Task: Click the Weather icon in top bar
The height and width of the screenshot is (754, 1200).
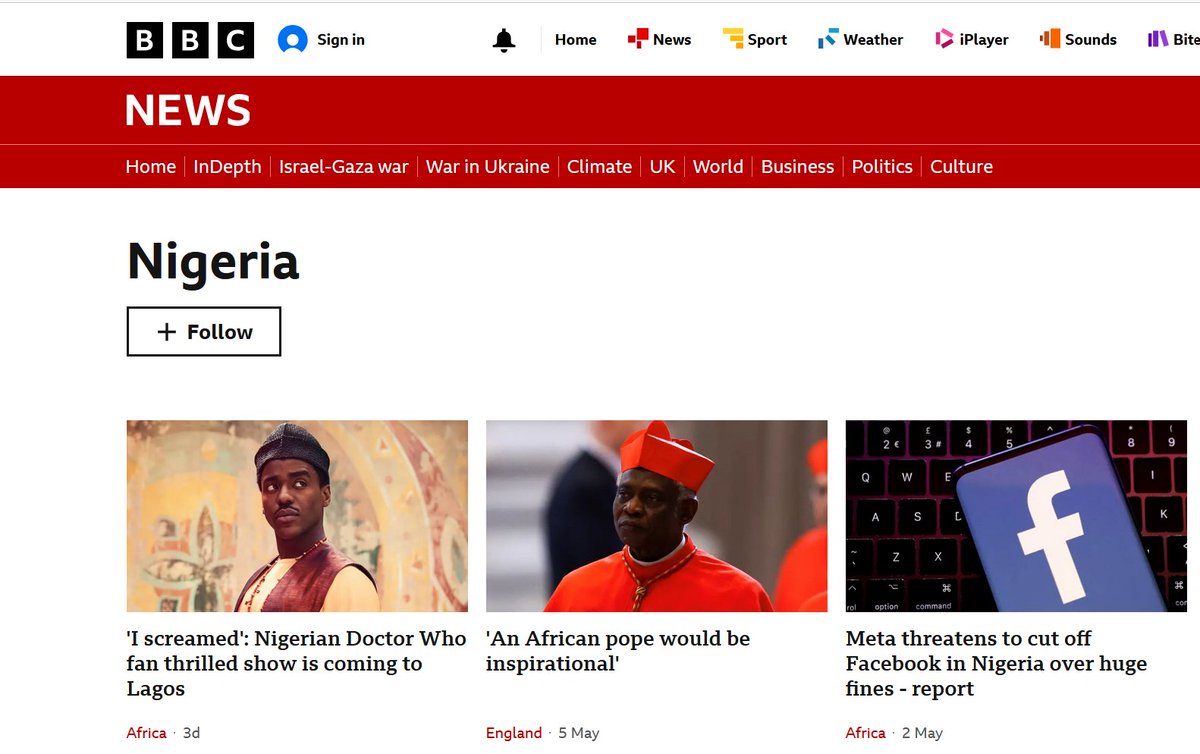Action: pos(828,39)
